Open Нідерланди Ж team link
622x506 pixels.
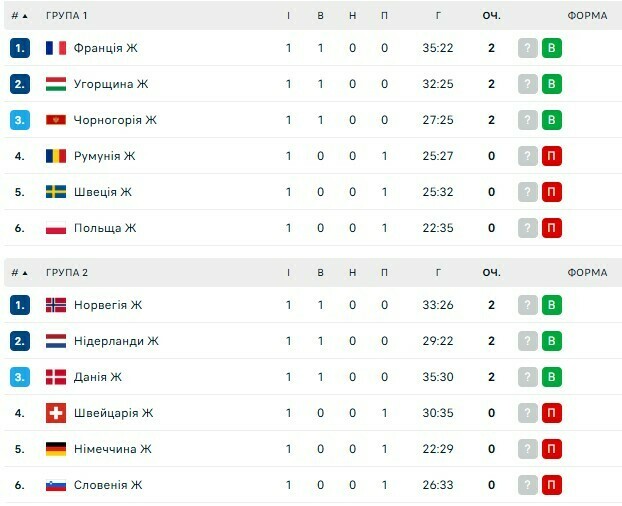[116, 341]
